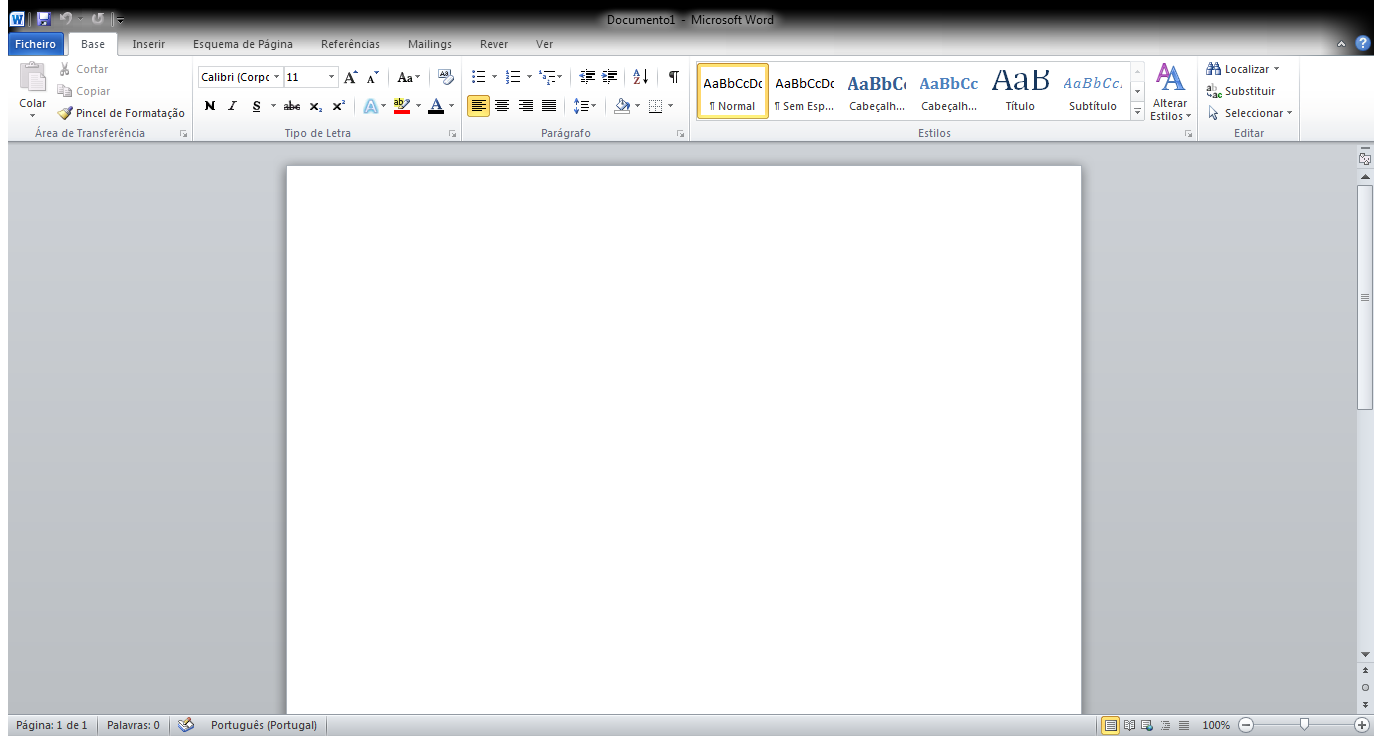Click the line spacing icon
Viewport: 1382px width, 744px height.
coord(580,106)
